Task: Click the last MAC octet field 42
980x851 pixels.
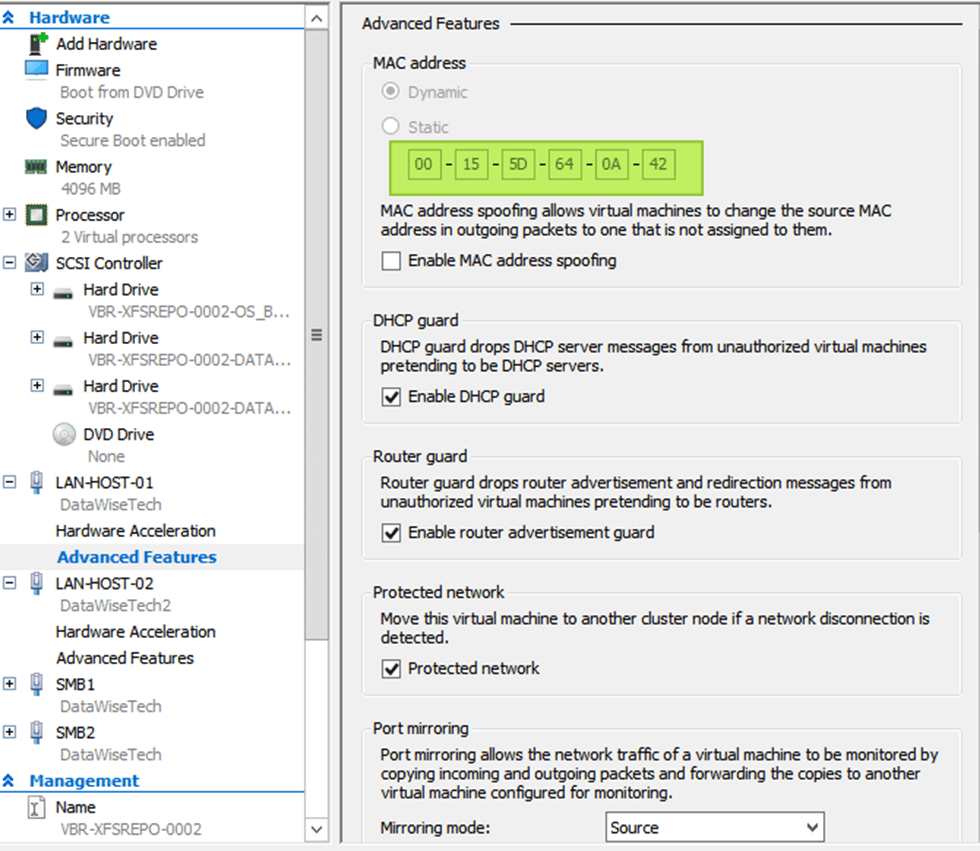Action: point(658,164)
